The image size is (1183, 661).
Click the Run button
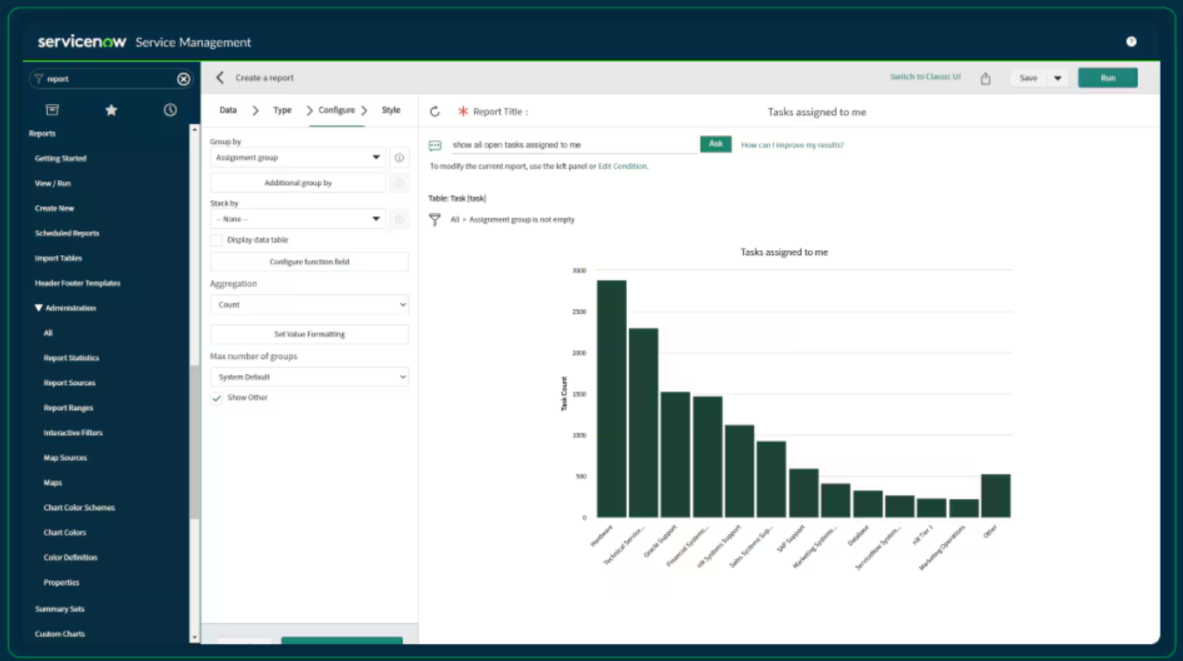[1108, 78]
